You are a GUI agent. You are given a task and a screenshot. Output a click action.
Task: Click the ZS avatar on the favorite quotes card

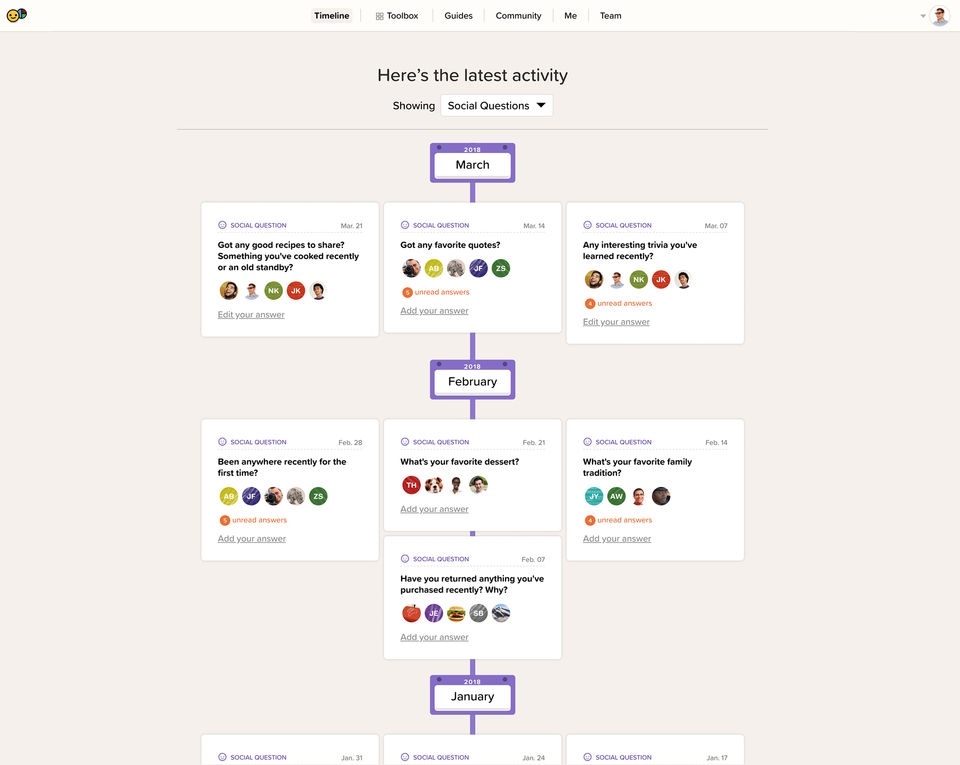pos(501,268)
